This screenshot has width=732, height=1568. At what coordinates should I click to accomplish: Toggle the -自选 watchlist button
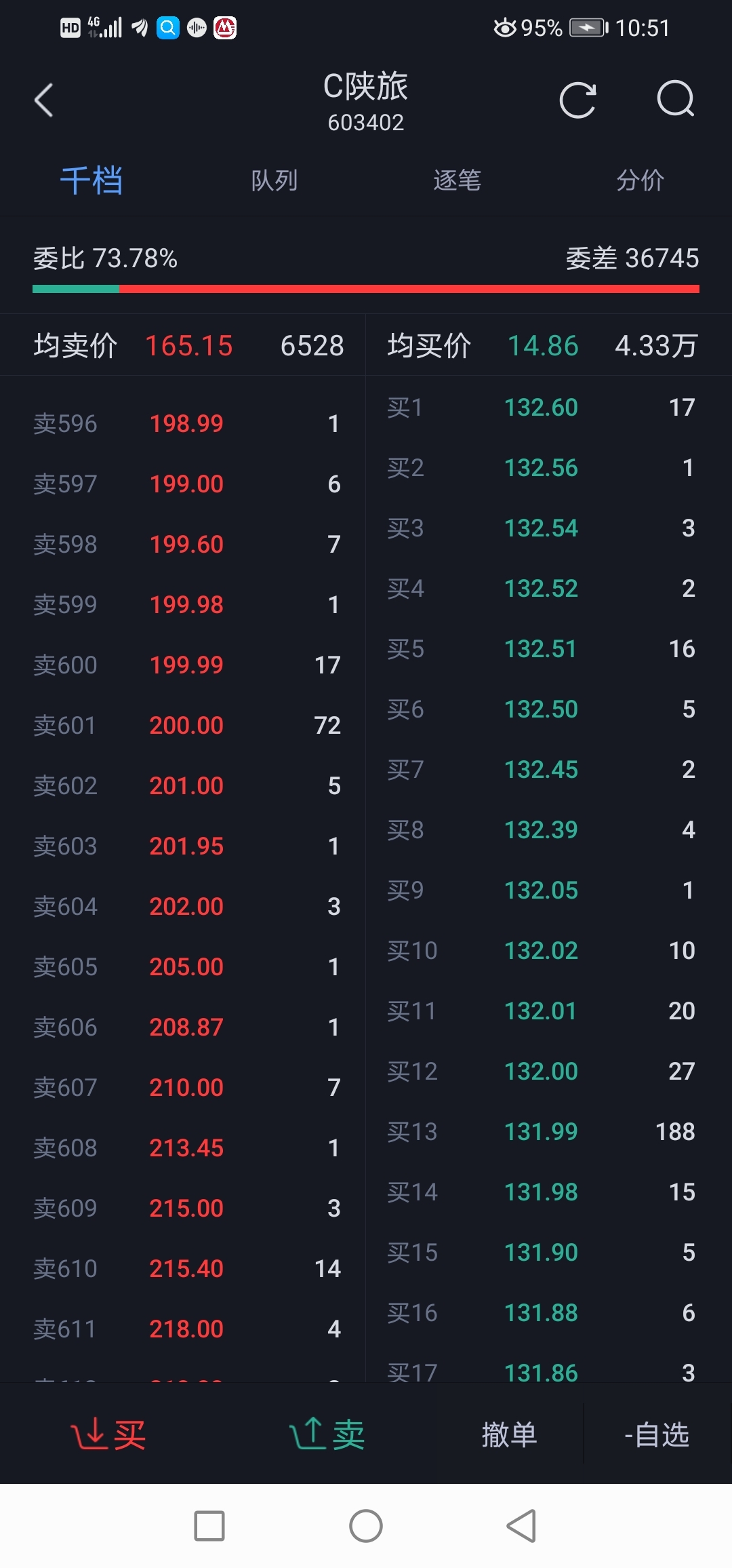(x=656, y=1434)
